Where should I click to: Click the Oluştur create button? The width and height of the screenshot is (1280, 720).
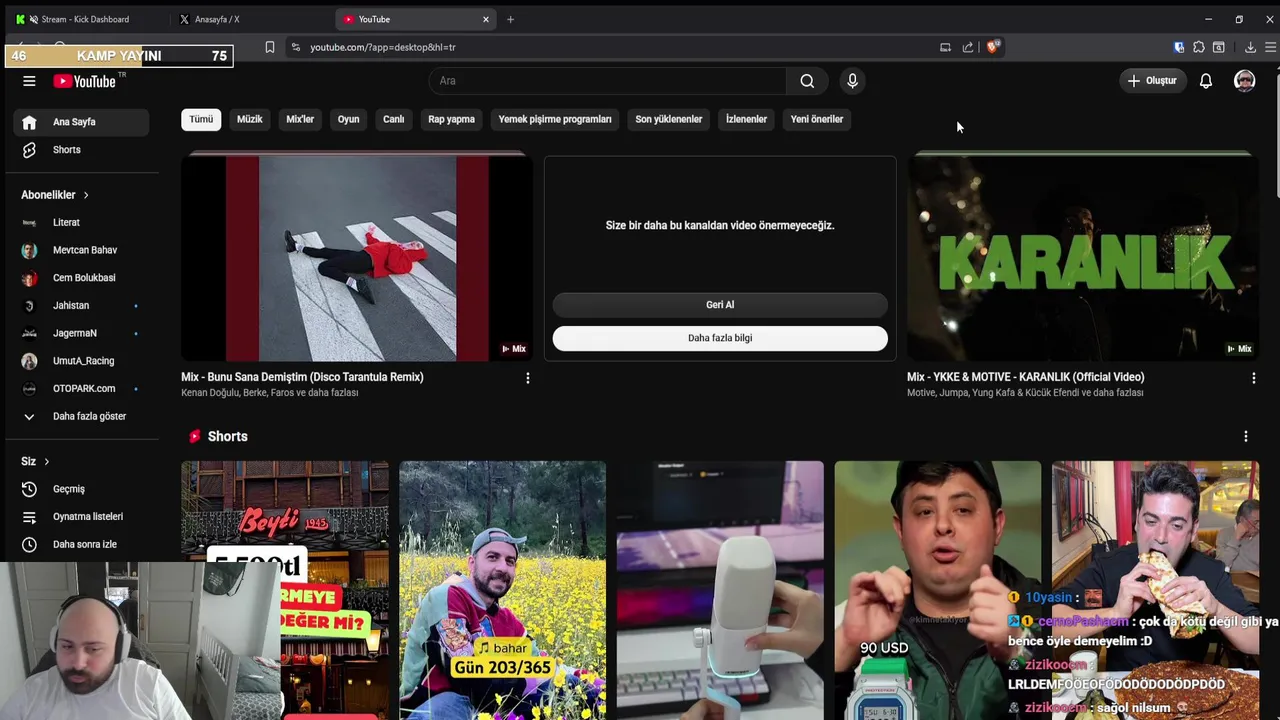[1152, 81]
